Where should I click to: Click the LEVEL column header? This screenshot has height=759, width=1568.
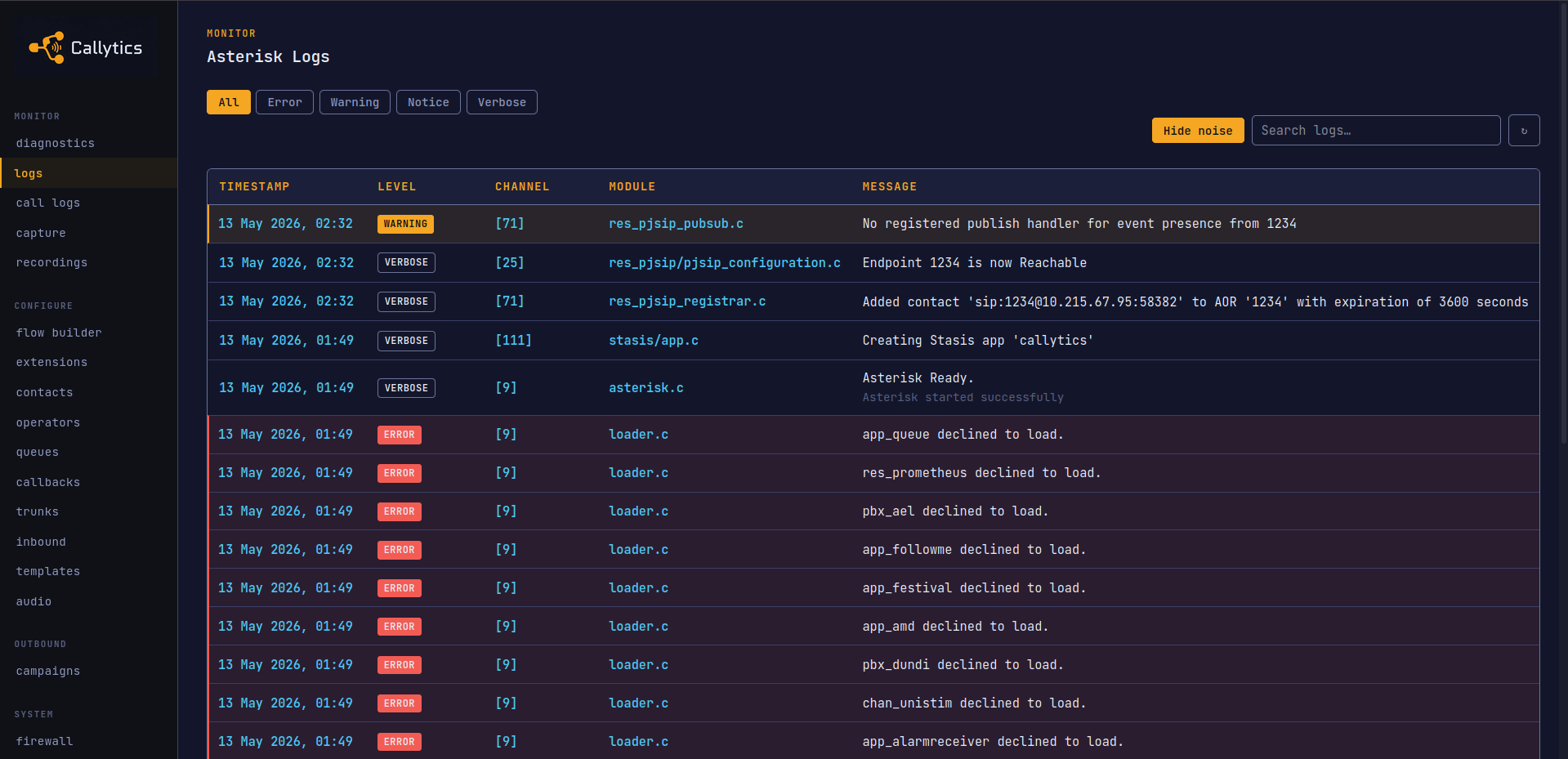(x=396, y=186)
